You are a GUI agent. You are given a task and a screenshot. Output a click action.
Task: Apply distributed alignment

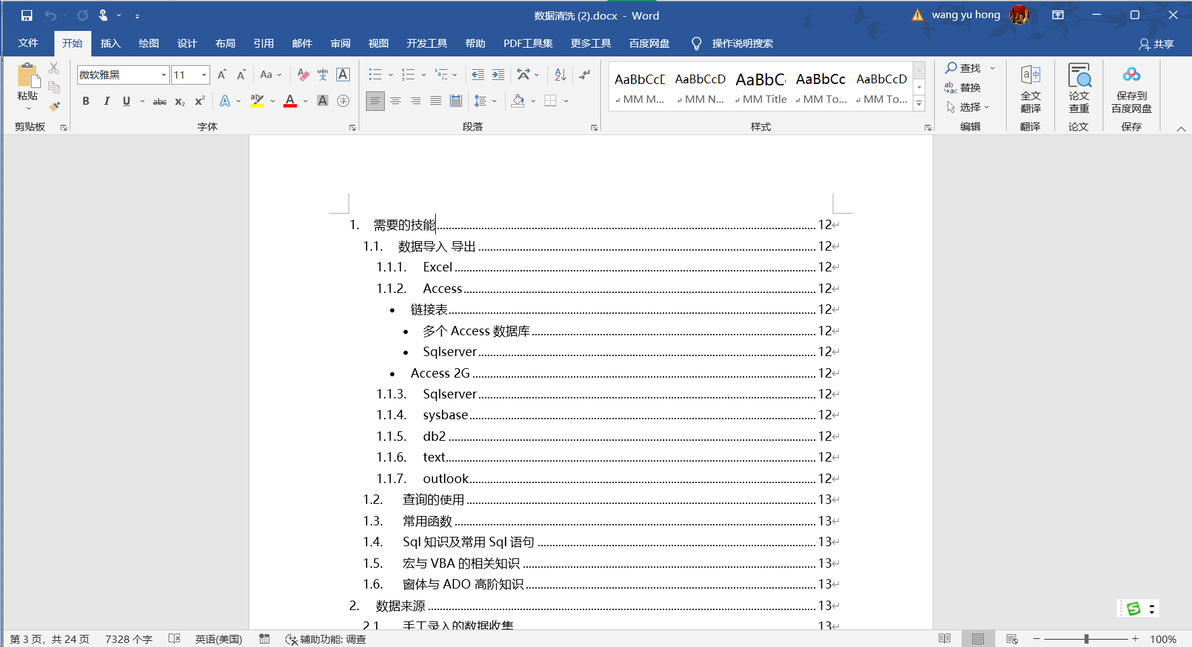click(455, 100)
